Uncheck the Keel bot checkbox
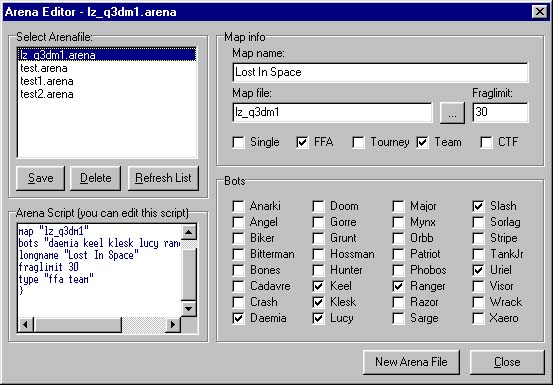Viewport: 553px width, 385px height. (318, 286)
